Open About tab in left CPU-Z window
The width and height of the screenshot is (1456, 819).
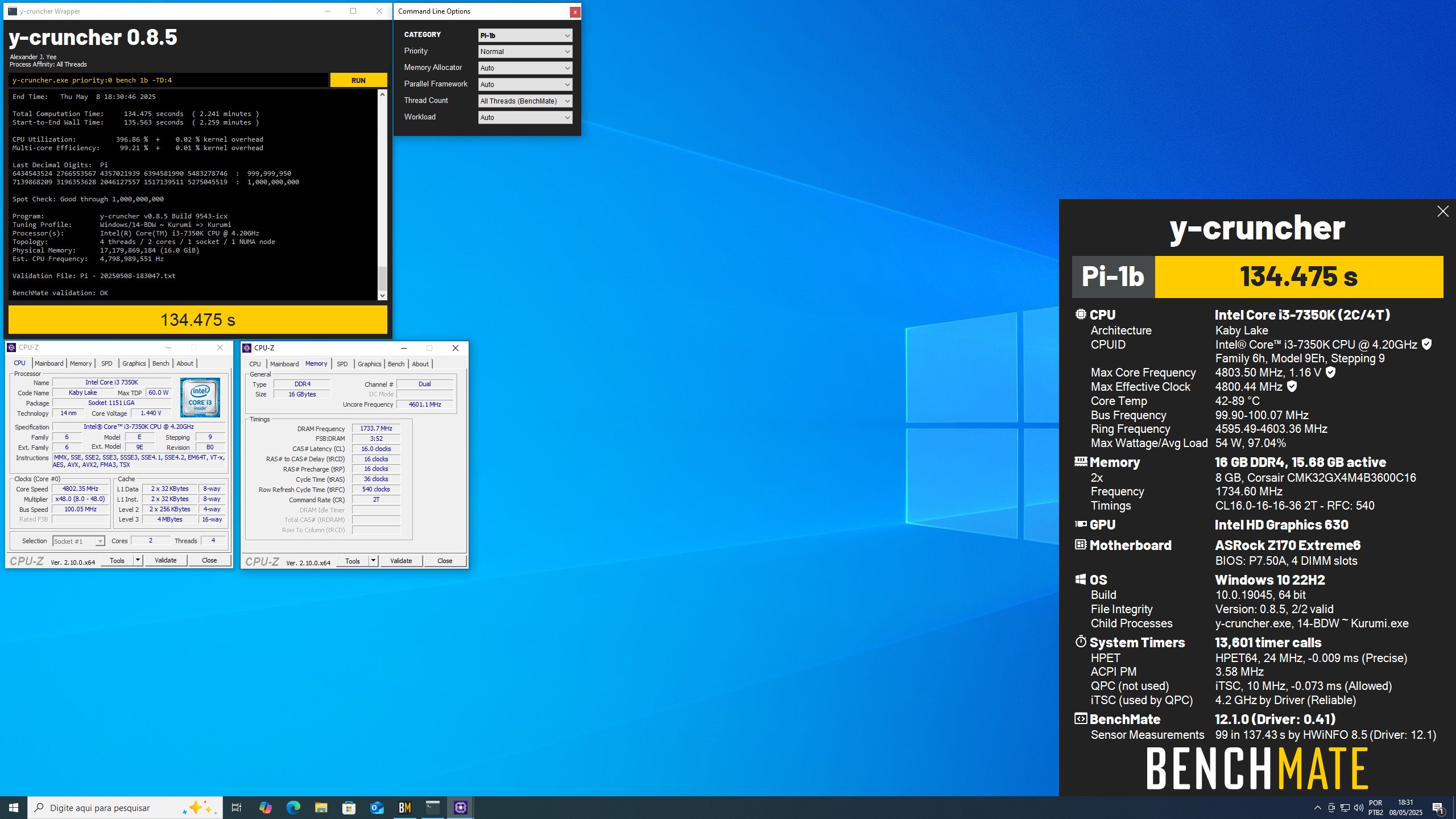185,363
